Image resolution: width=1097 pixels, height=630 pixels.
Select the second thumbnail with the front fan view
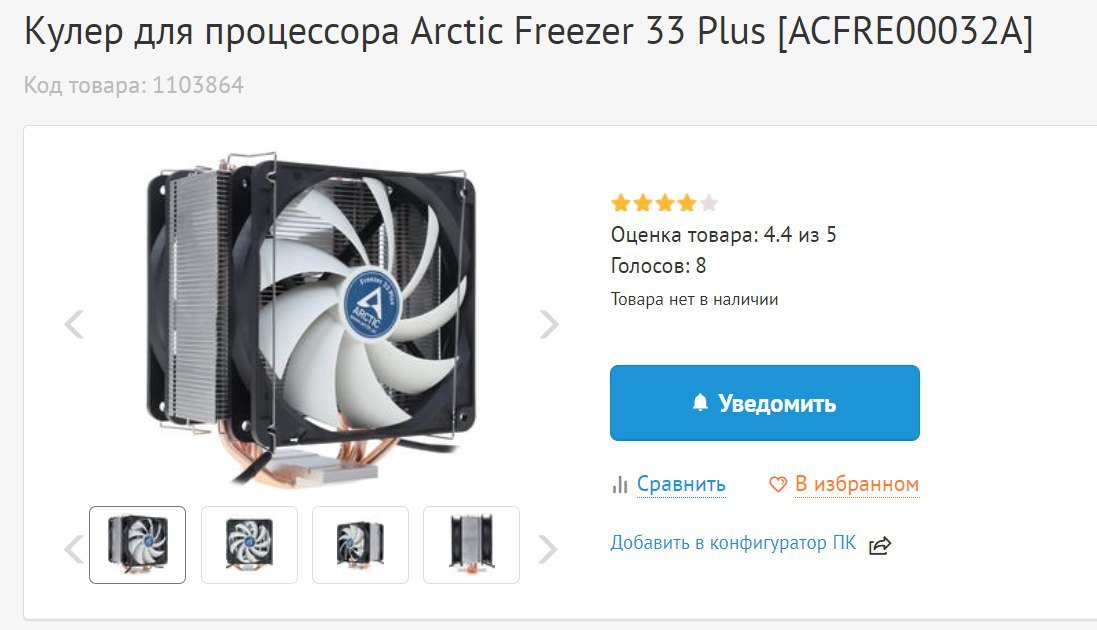coord(249,545)
